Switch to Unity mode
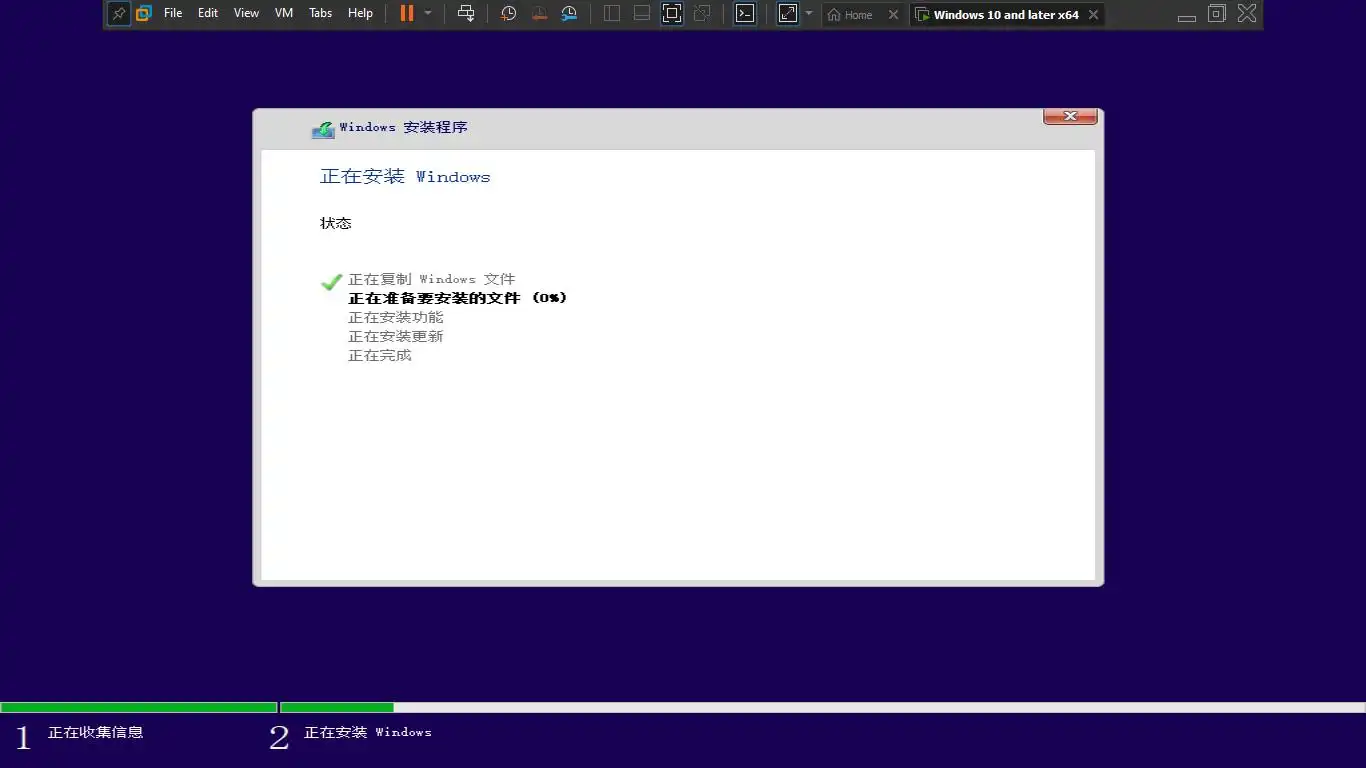 (x=702, y=14)
